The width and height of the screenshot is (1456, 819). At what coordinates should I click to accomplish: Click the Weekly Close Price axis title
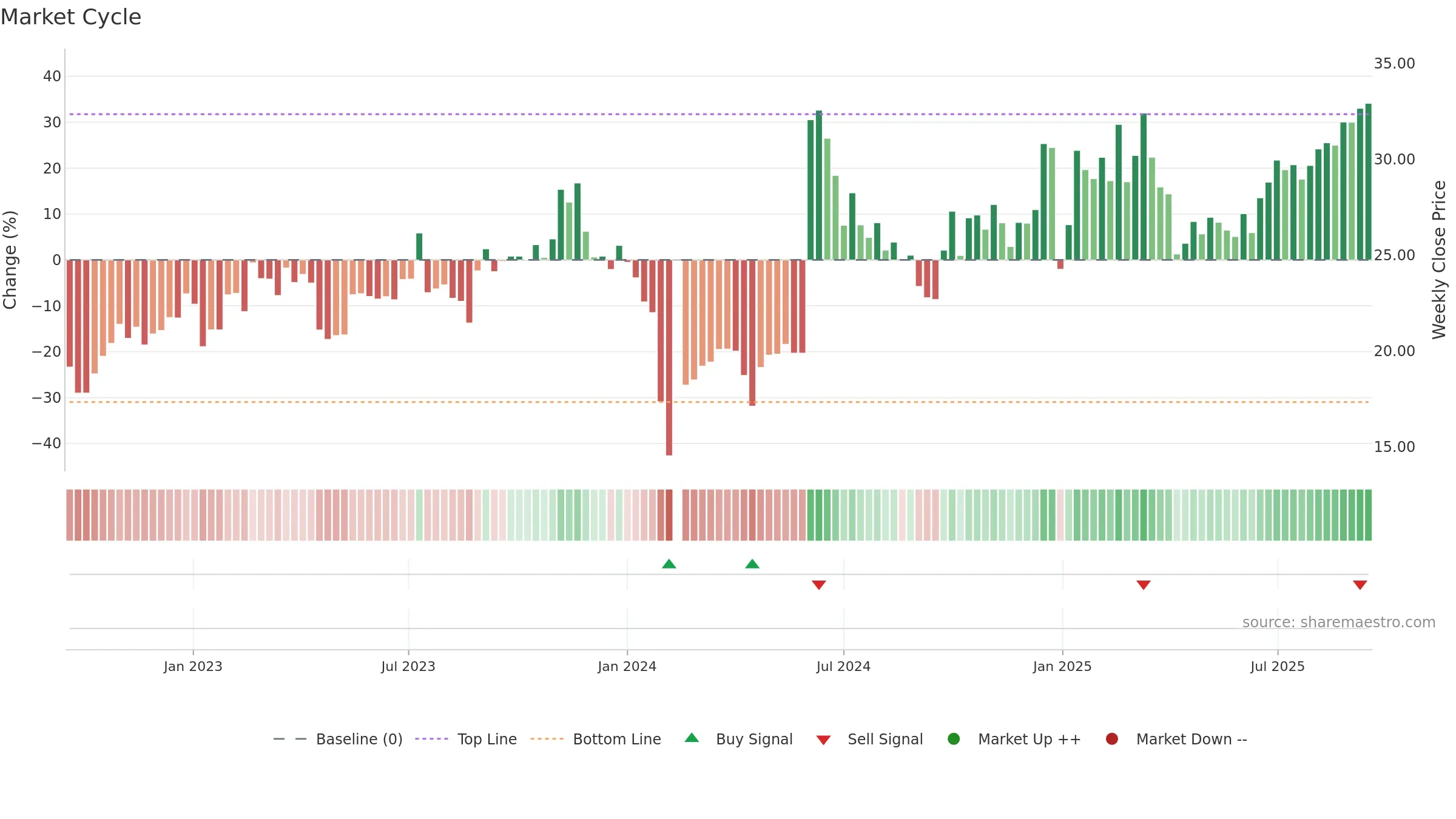1439,260
